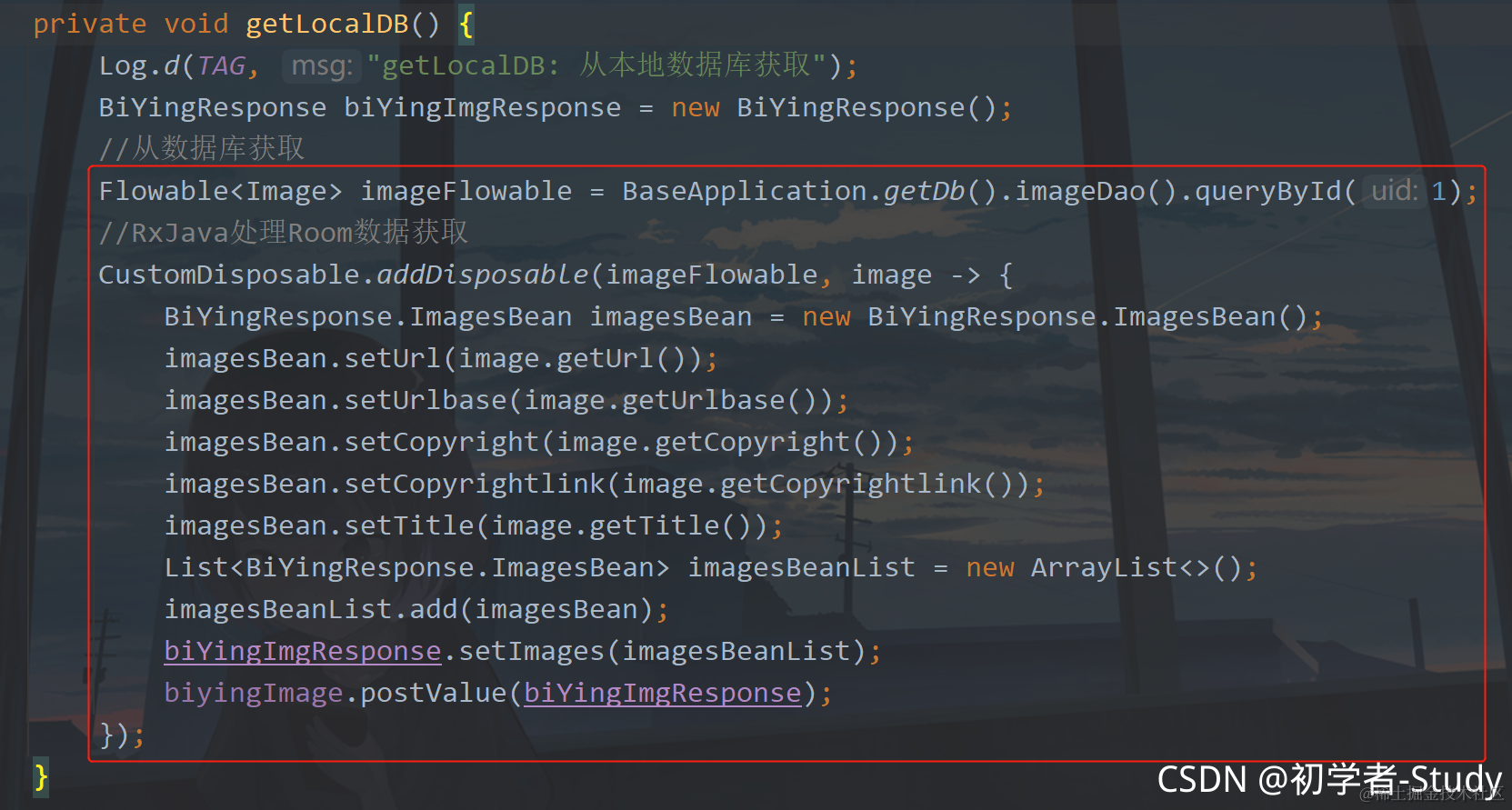Click the imageFlowable variable declaration
The width and height of the screenshot is (1512, 810).
click(466, 191)
